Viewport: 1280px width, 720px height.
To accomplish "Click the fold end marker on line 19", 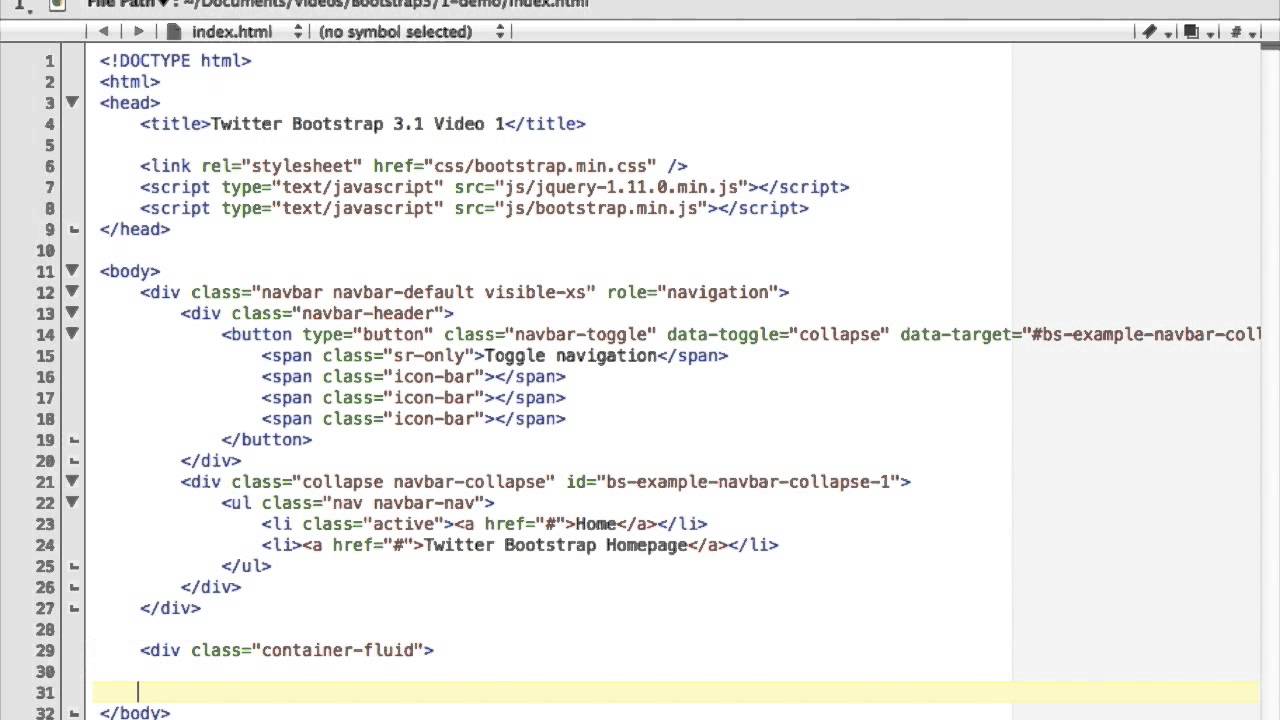I will click(x=72, y=439).
